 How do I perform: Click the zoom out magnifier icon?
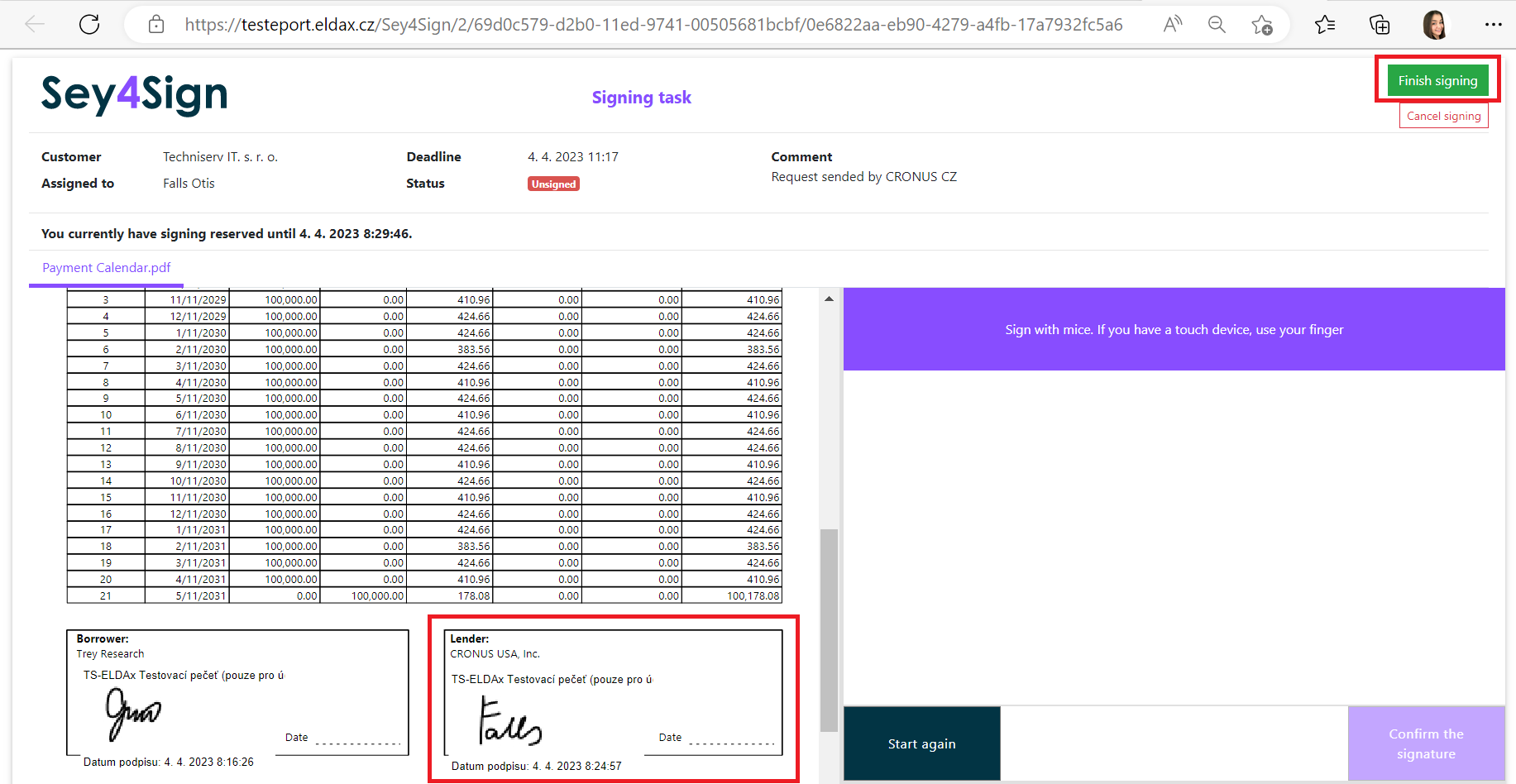[1217, 25]
